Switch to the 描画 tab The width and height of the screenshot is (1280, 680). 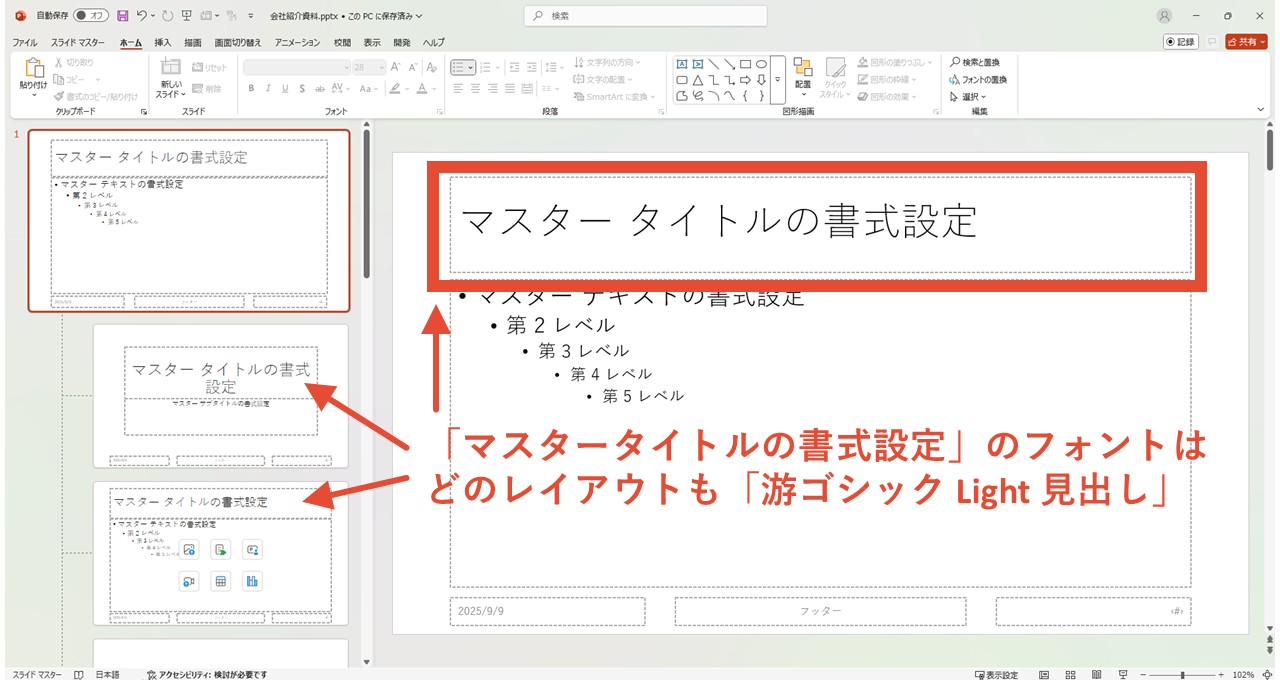coord(193,43)
